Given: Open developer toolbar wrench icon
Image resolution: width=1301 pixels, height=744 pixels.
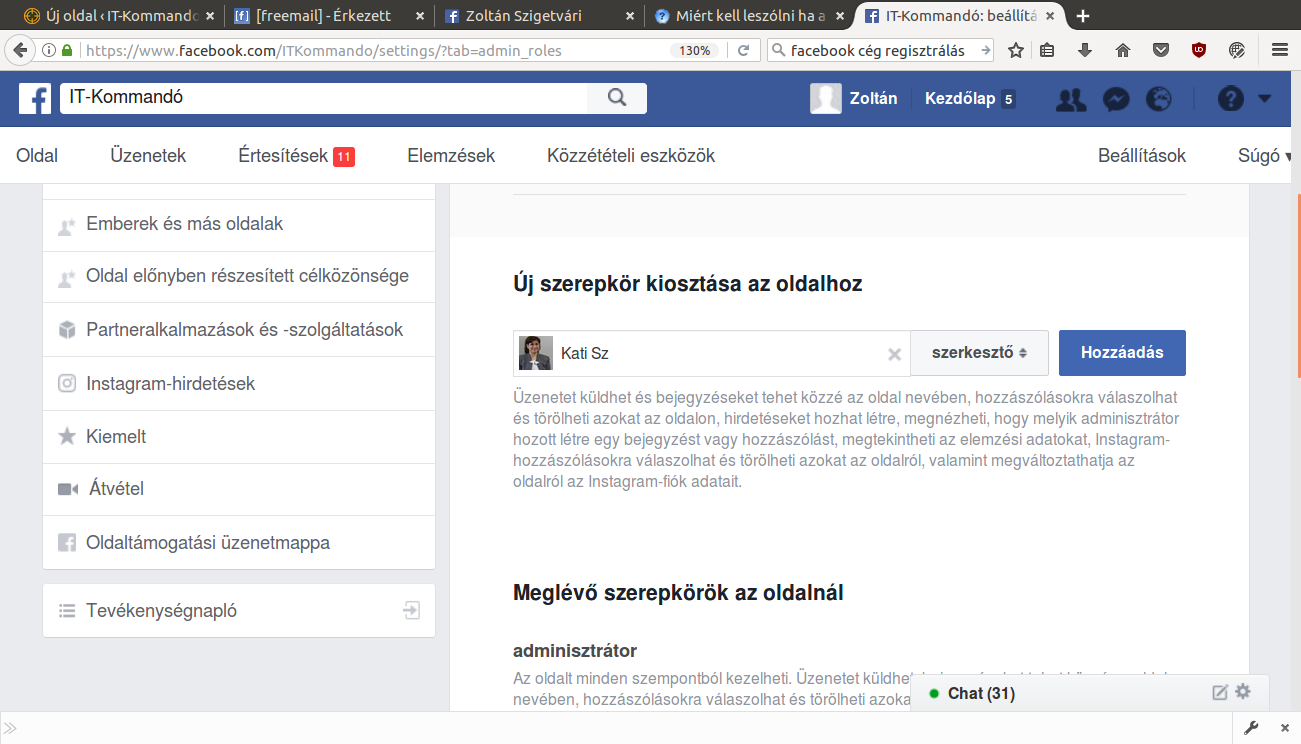Looking at the screenshot, I should coord(1250,728).
